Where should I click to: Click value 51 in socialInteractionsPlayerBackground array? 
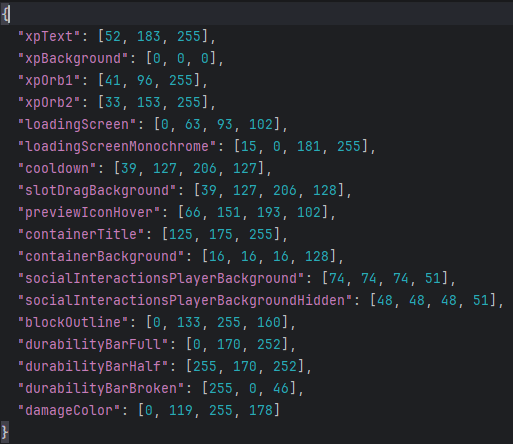(433, 278)
